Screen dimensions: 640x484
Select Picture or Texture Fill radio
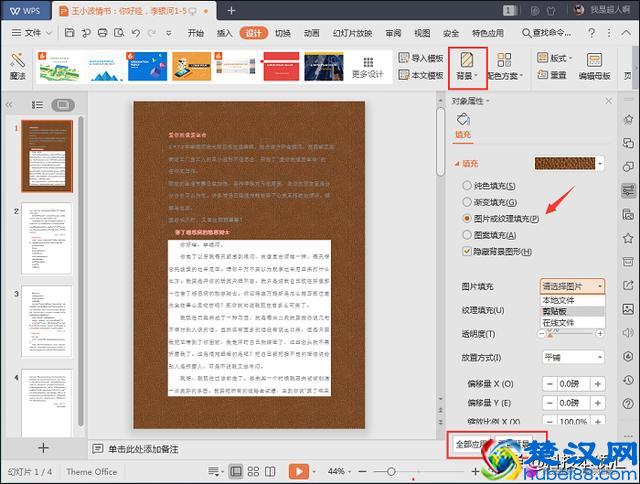467,218
